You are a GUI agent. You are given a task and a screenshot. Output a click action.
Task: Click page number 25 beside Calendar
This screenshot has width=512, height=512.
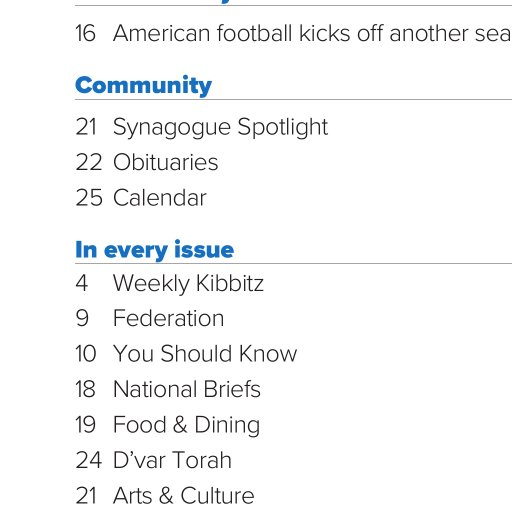coord(89,198)
